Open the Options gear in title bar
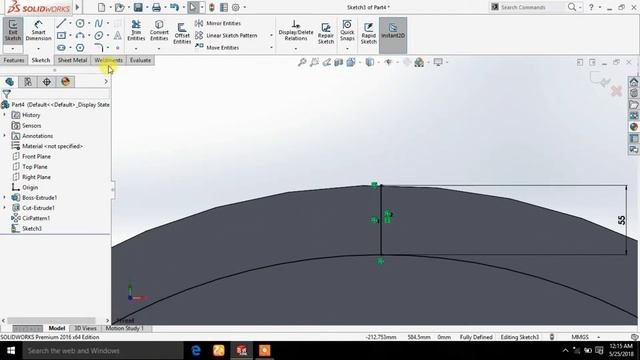 tap(236, 7)
